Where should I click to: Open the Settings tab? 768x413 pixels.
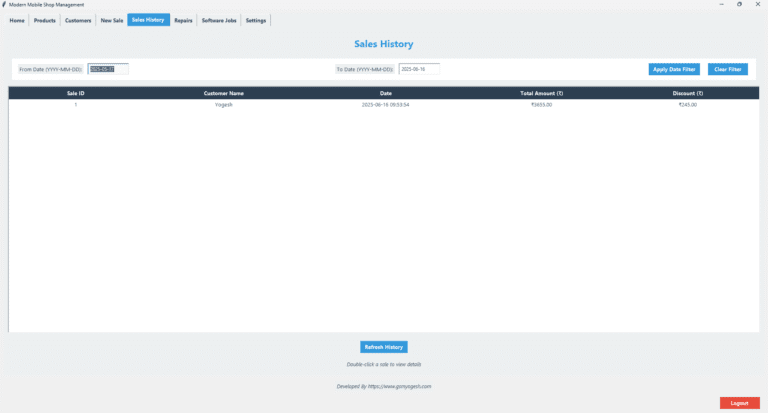[x=256, y=20]
